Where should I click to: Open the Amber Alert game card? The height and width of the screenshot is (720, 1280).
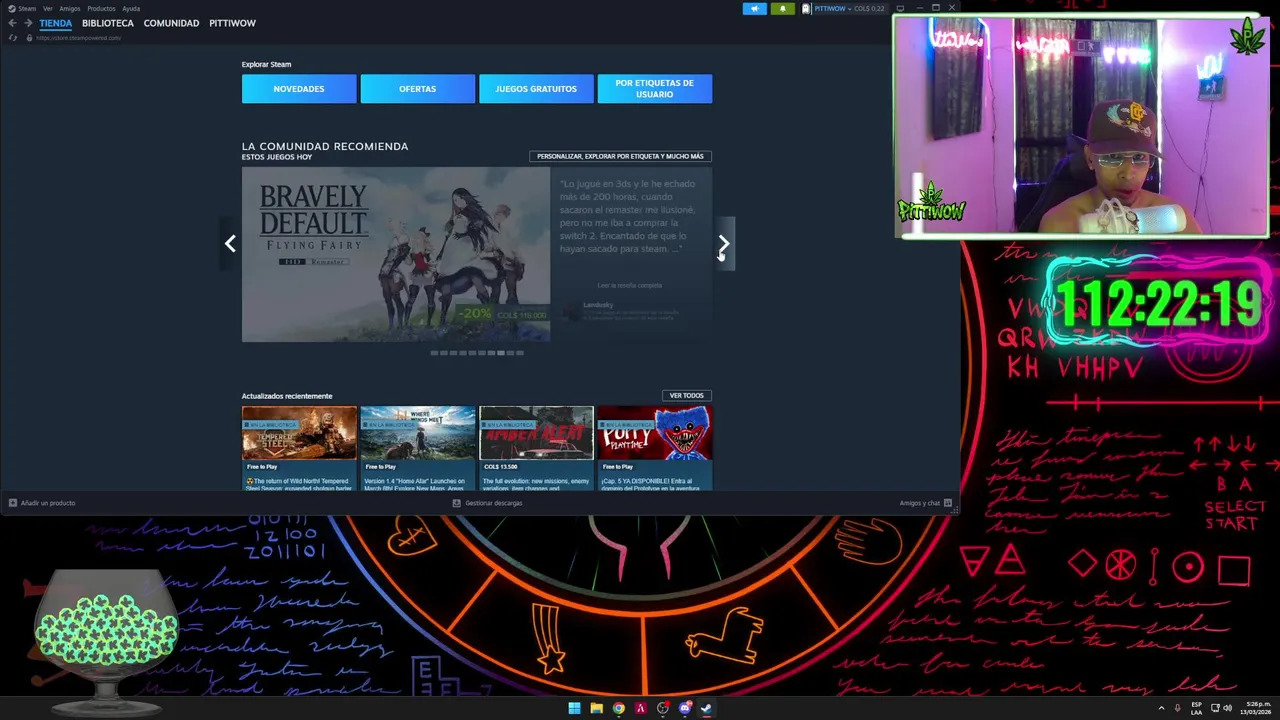pos(536,447)
